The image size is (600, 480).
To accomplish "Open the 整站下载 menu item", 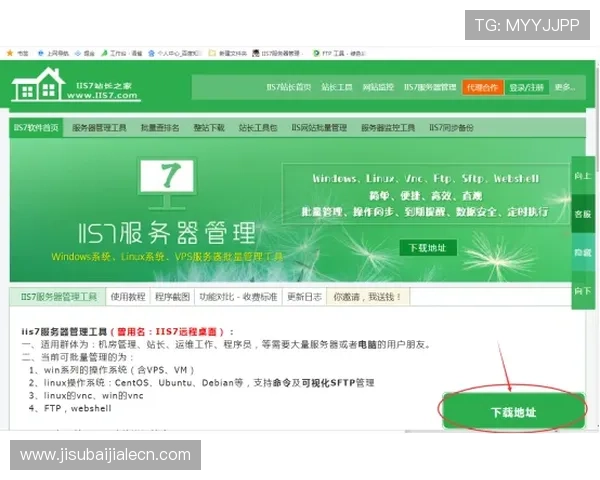I will pyautogui.click(x=209, y=128).
